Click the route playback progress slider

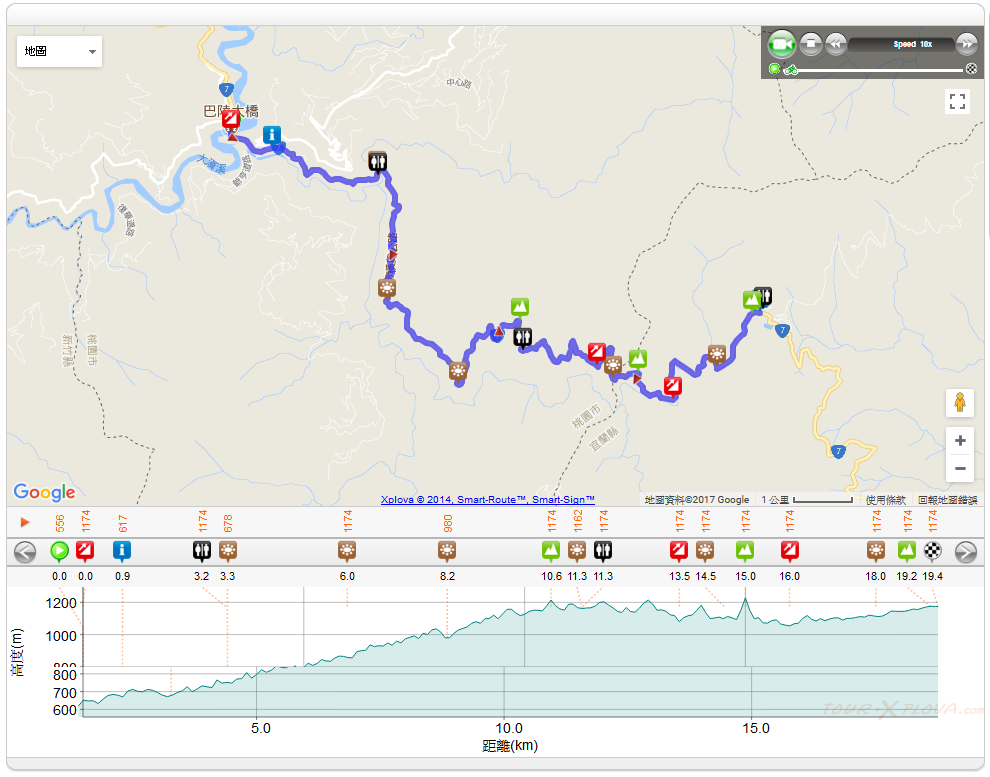(880, 70)
